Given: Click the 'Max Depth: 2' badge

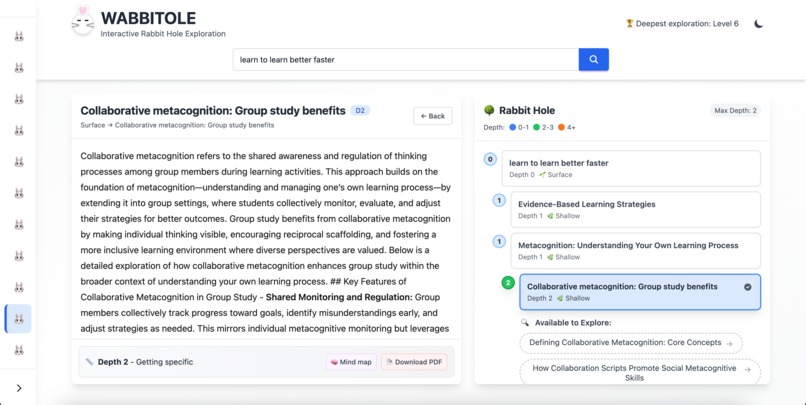Looking at the screenshot, I should point(735,111).
